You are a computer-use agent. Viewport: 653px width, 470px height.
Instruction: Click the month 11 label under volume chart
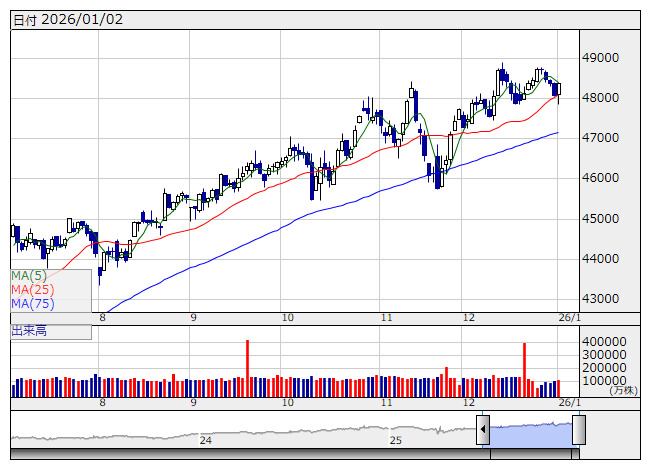pos(387,403)
